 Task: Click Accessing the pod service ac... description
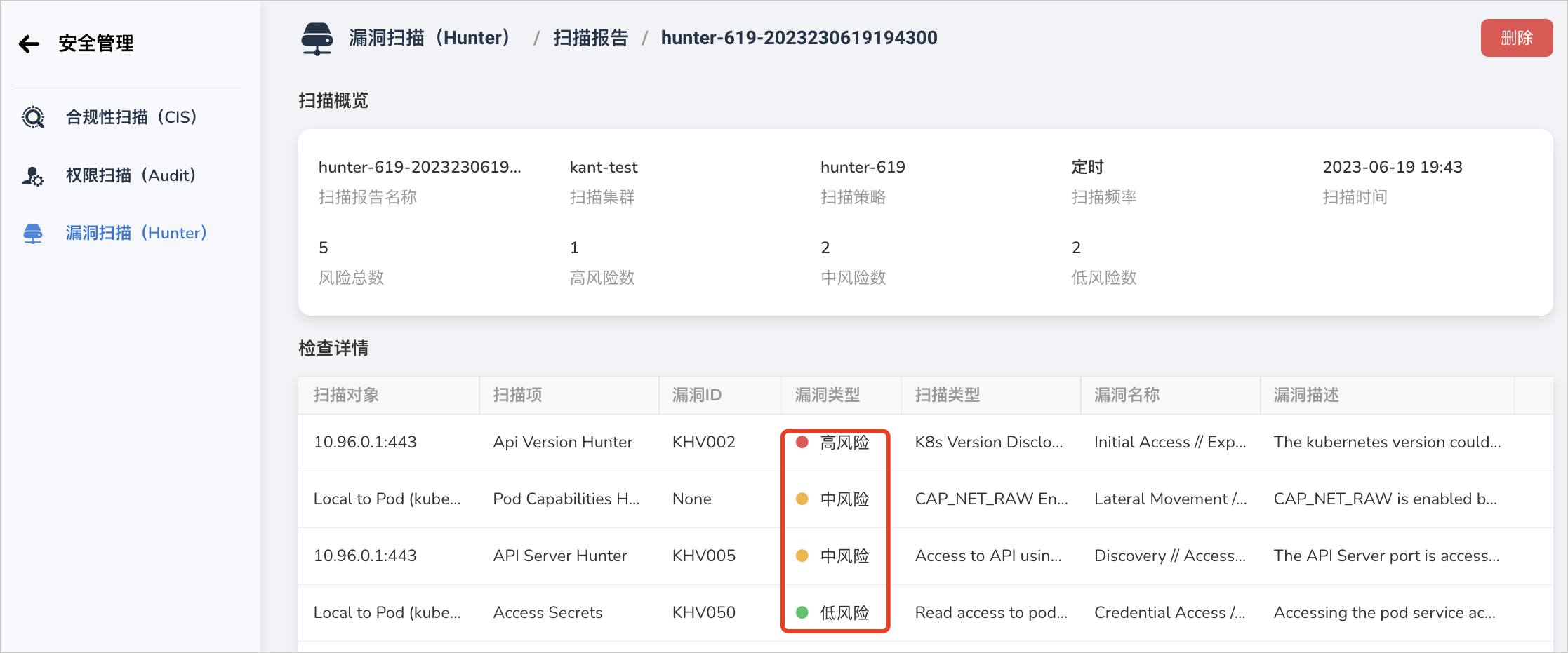pos(1384,612)
